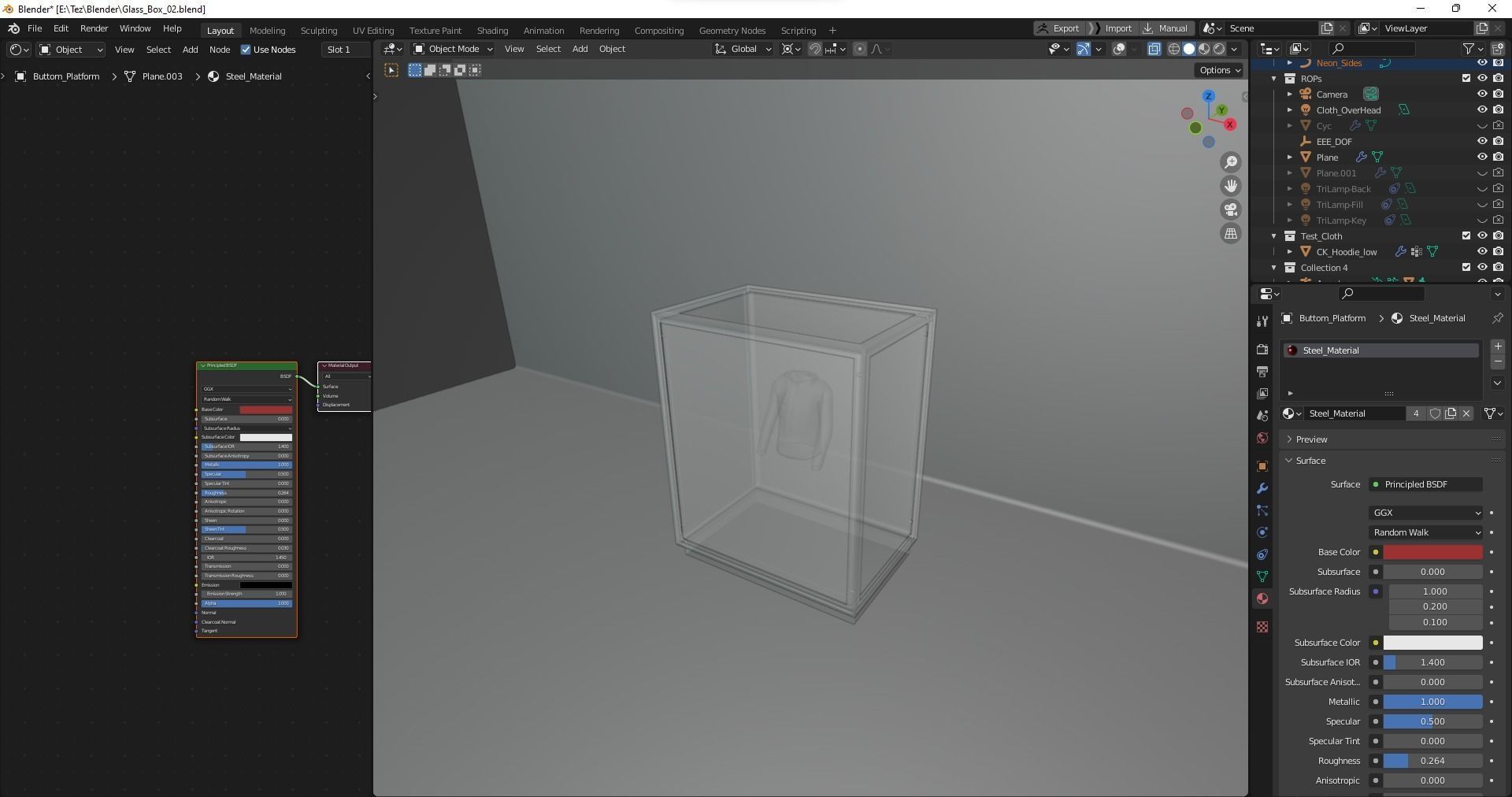Toggle viewport gizmos display button
The width and height of the screenshot is (1512, 797).
click(x=1084, y=49)
